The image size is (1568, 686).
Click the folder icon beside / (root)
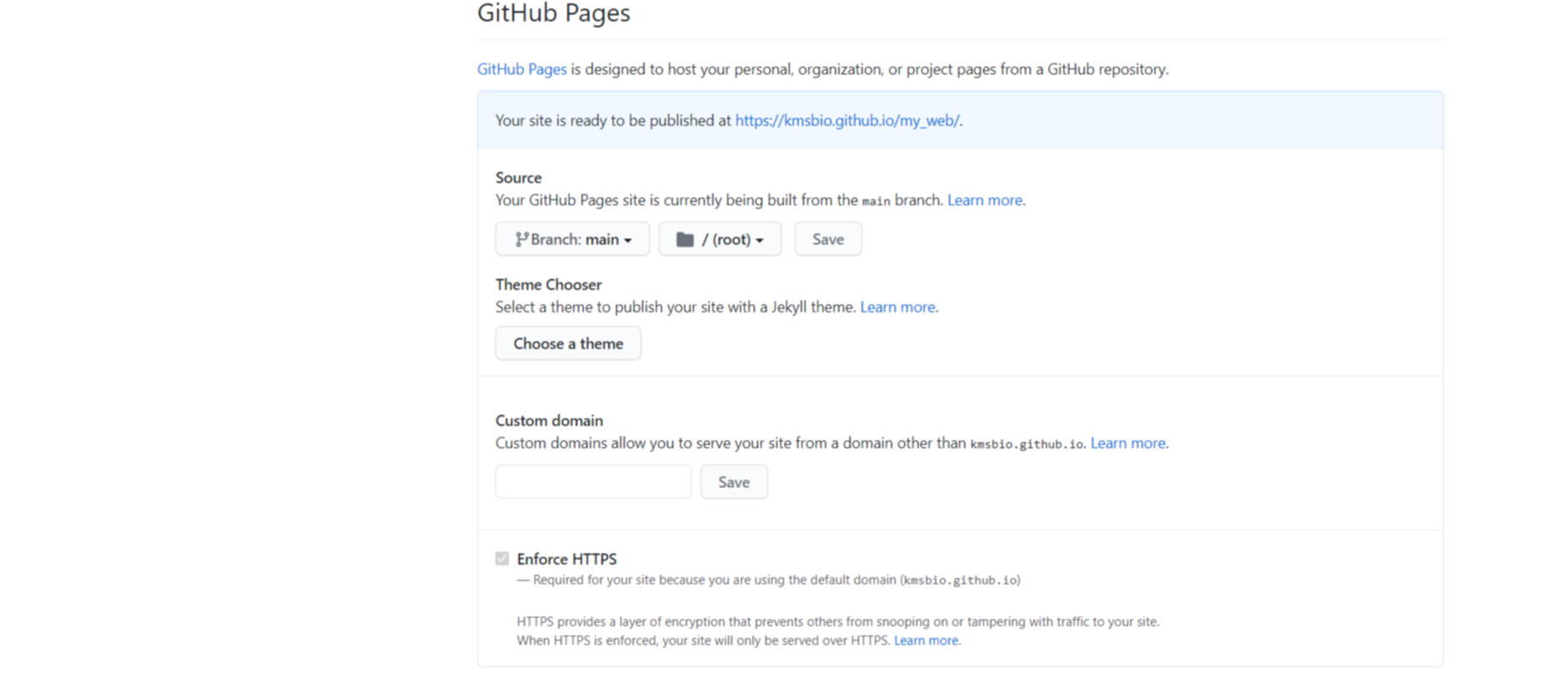click(685, 240)
